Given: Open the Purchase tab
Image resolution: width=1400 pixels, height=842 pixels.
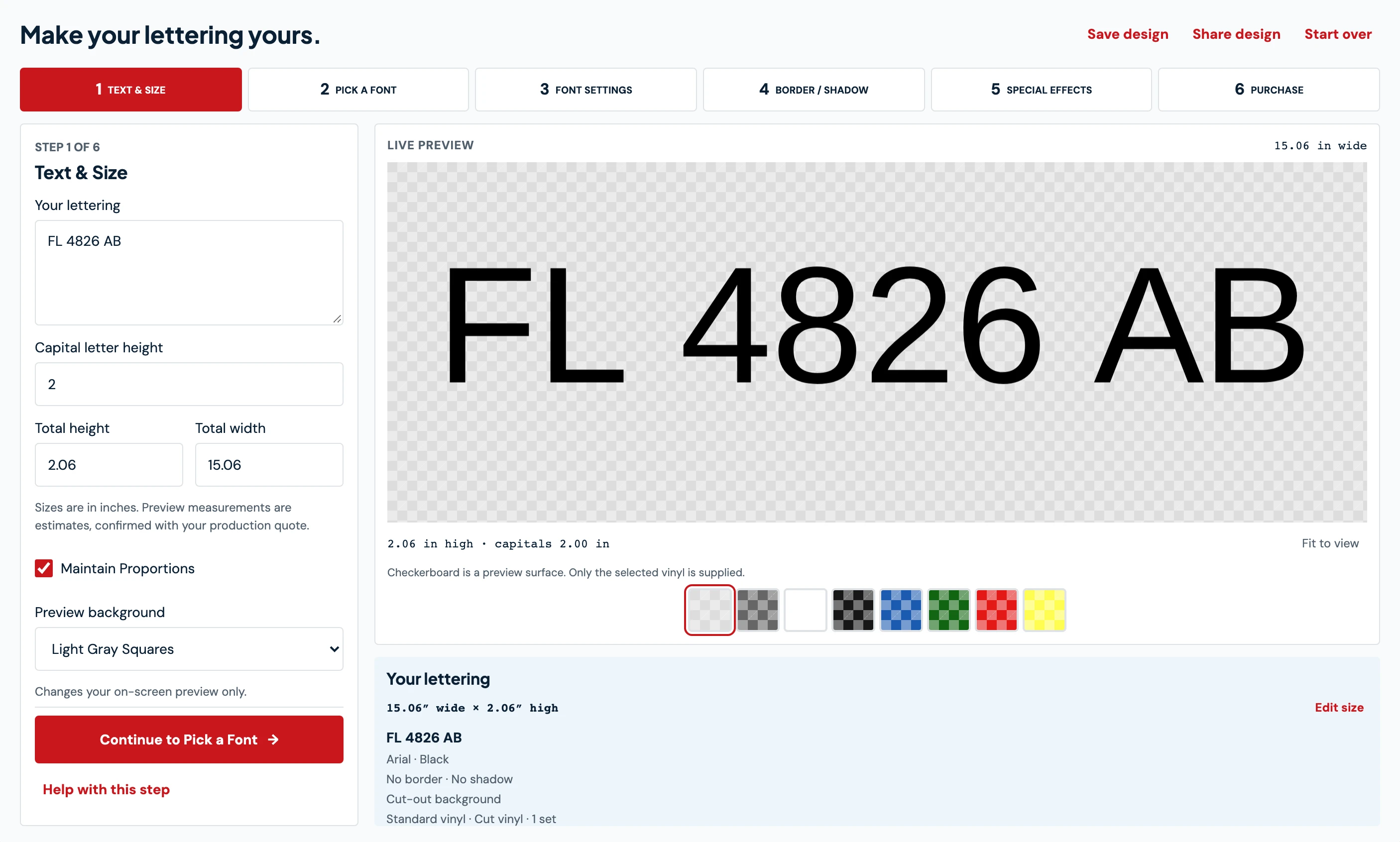Looking at the screenshot, I should point(1269,90).
